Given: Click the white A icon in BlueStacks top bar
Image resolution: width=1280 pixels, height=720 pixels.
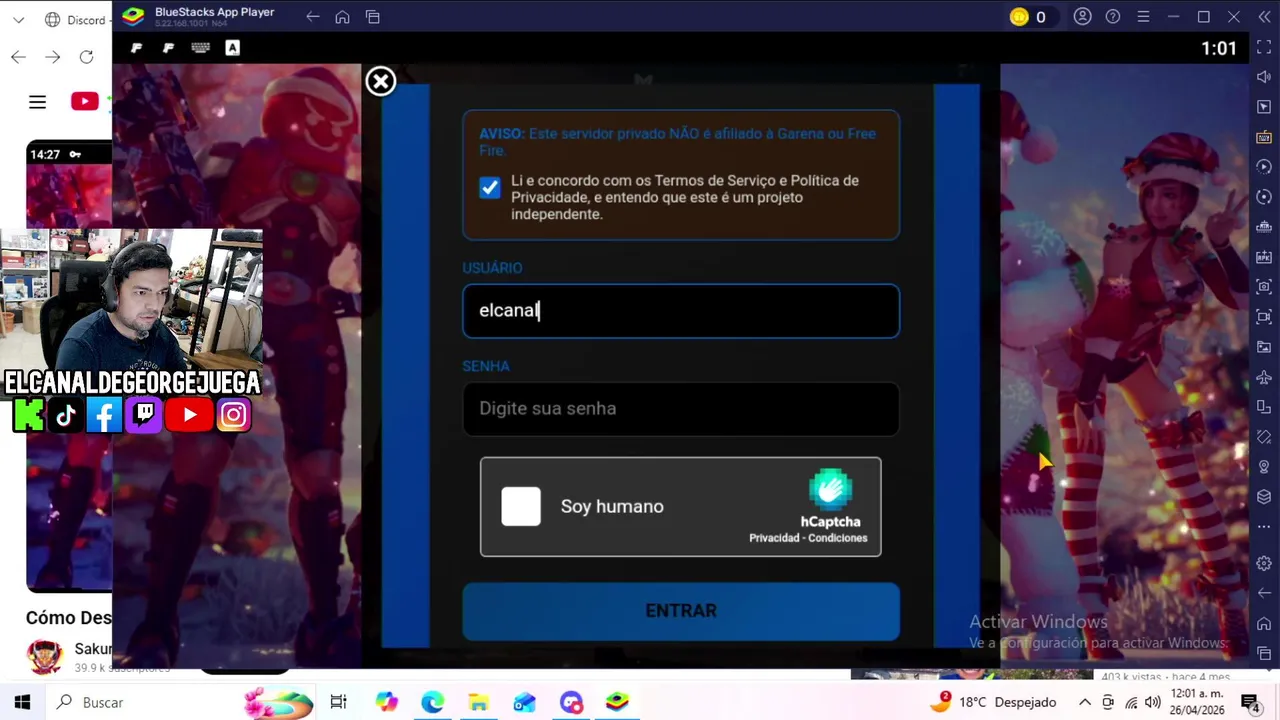Looking at the screenshot, I should coord(232,48).
